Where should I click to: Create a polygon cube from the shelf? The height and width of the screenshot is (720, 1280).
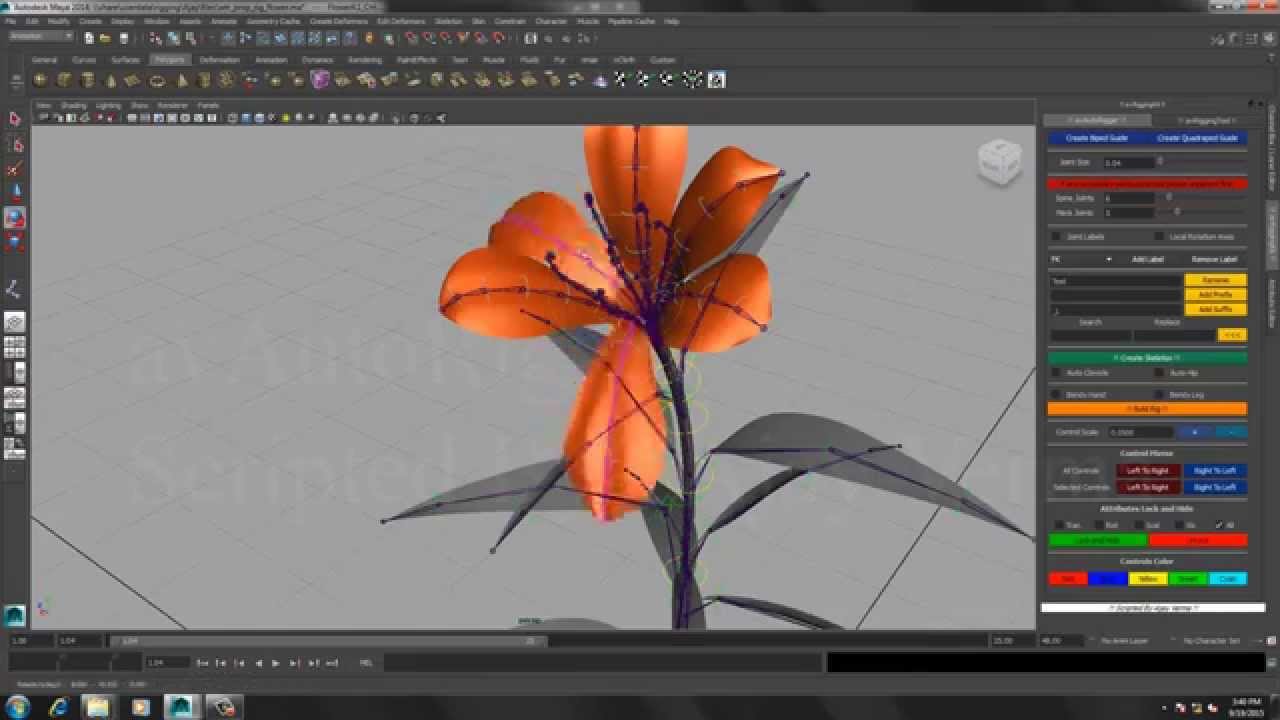click(x=64, y=80)
